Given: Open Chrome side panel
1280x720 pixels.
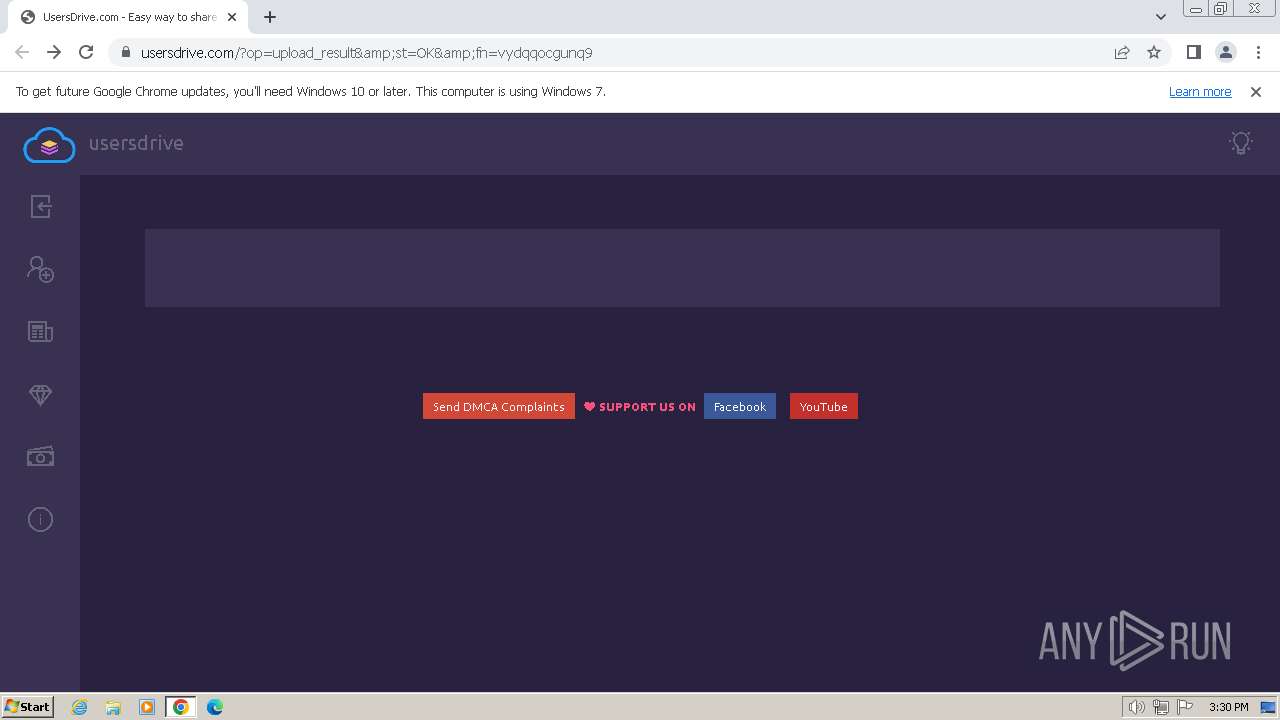Looking at the screenshot, I should (x=1194, y=52).
